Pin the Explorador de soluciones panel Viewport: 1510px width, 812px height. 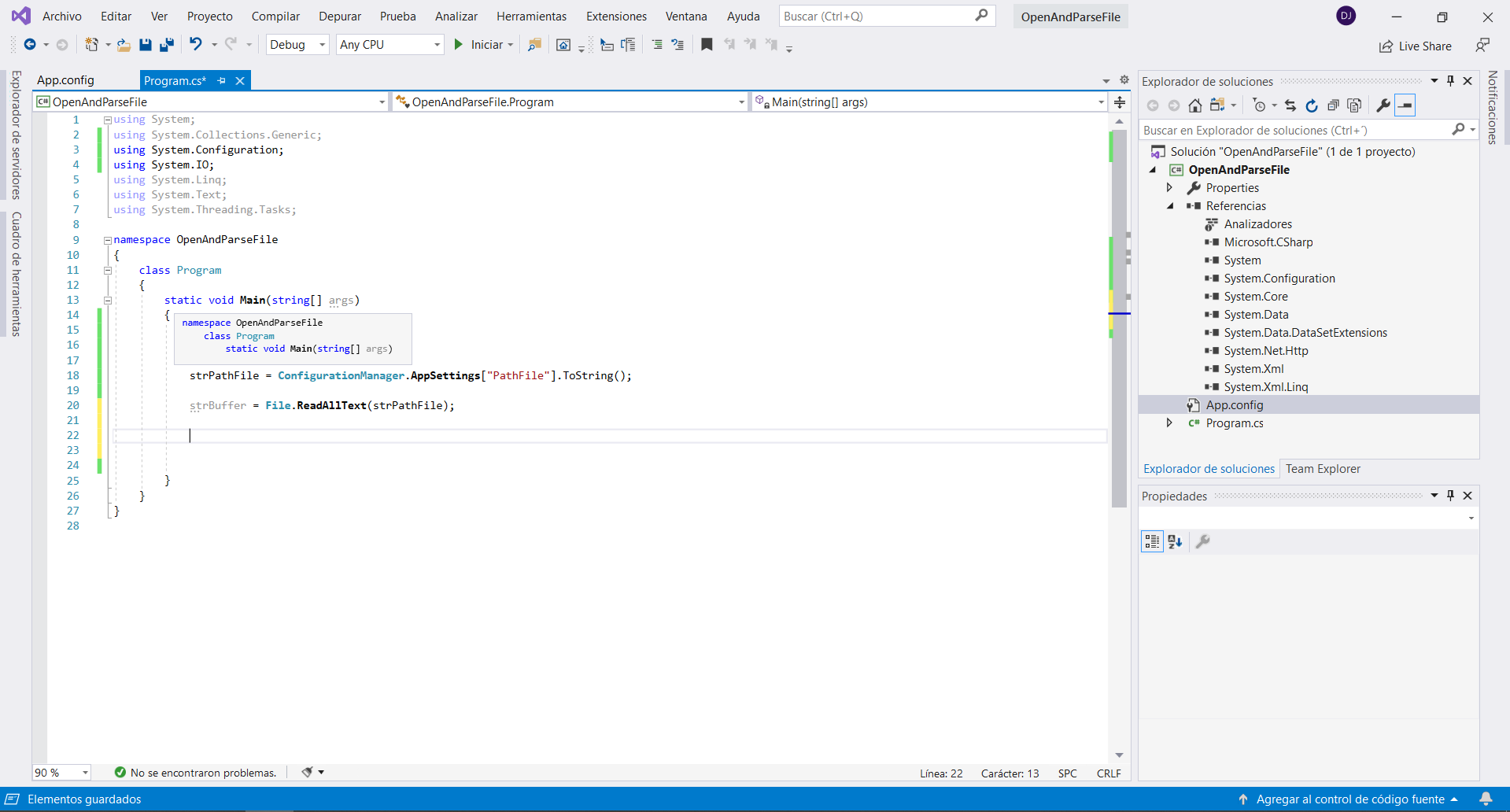(1450, 81)
